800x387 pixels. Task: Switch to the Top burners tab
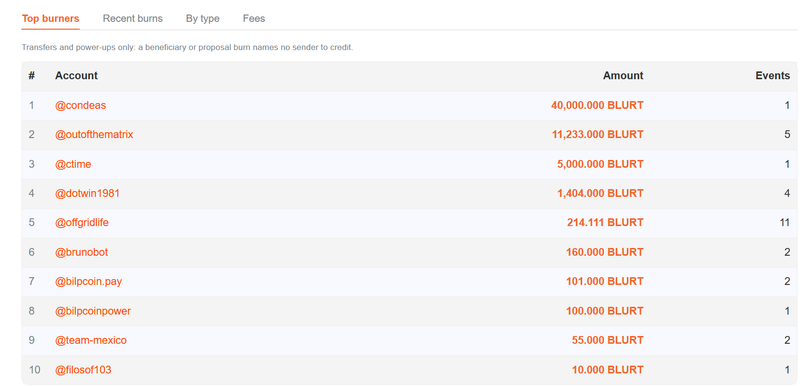(51, 19)
